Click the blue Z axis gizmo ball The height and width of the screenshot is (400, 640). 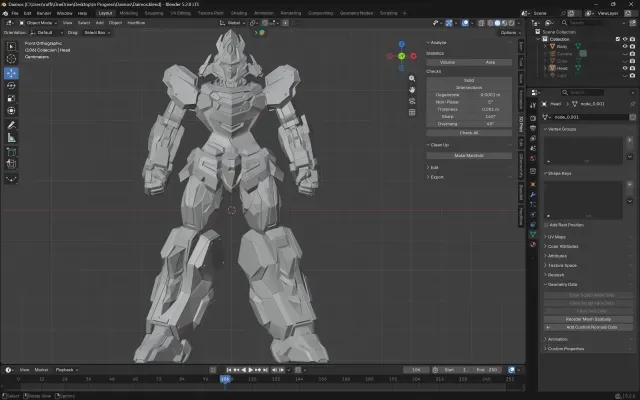tap(401, 44)
